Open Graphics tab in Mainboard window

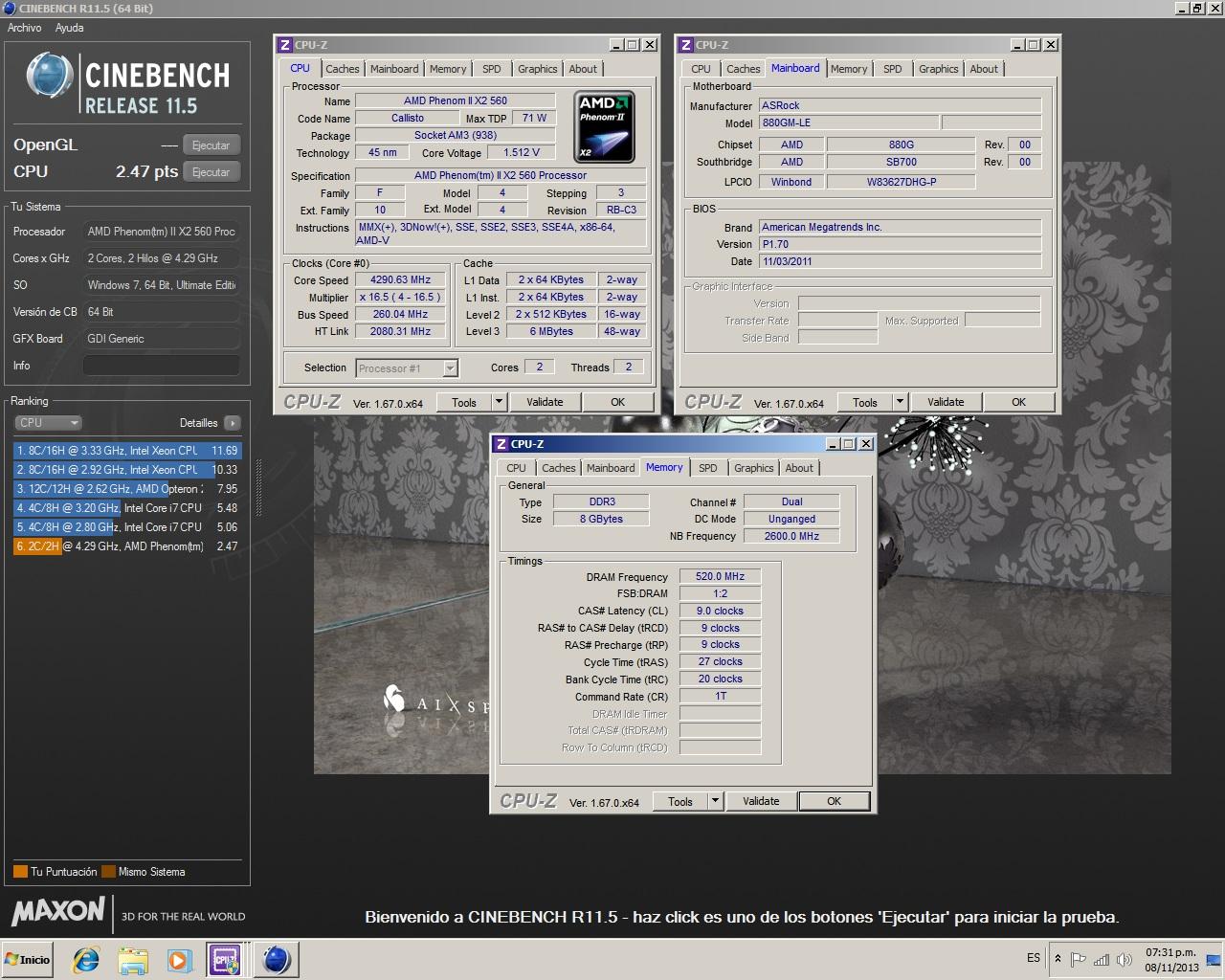939,69
